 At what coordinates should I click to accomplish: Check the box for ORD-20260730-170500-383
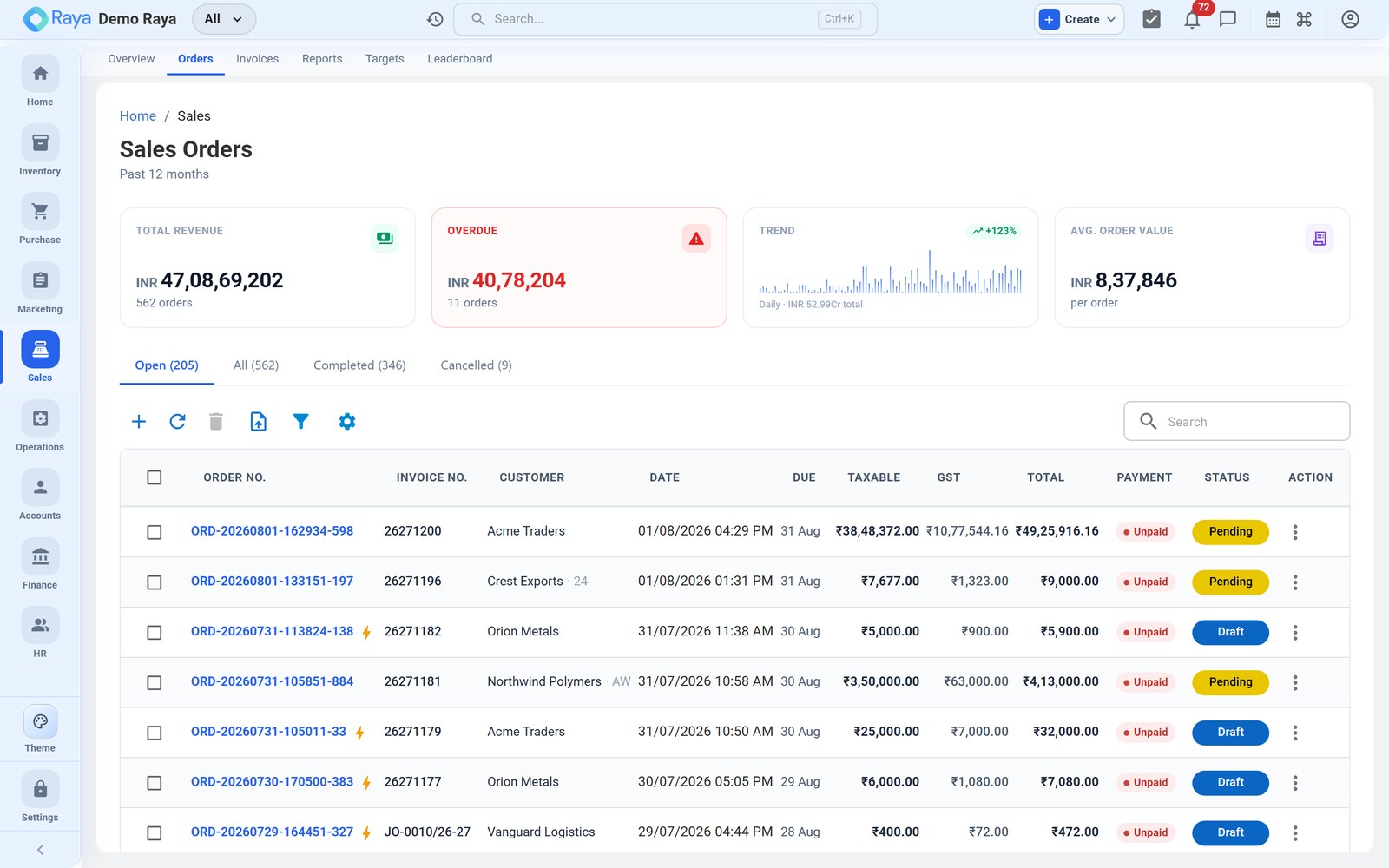tap(155, 783)
